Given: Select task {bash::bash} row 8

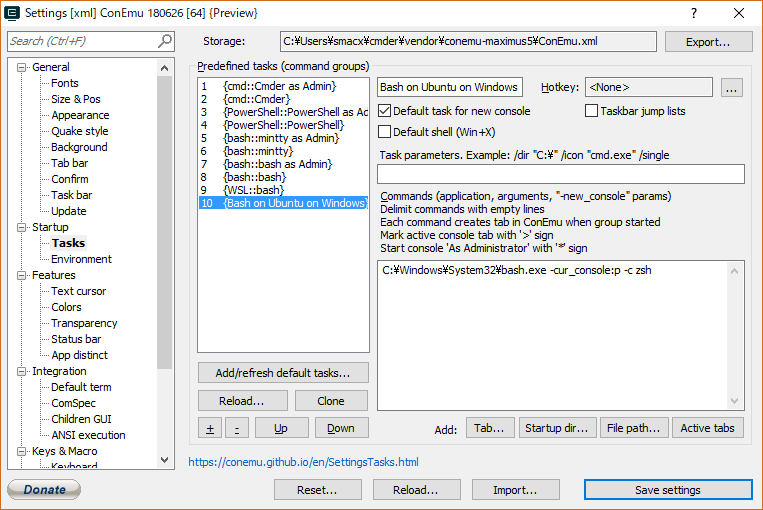Looking at the screenshot, I should point(283,177).
